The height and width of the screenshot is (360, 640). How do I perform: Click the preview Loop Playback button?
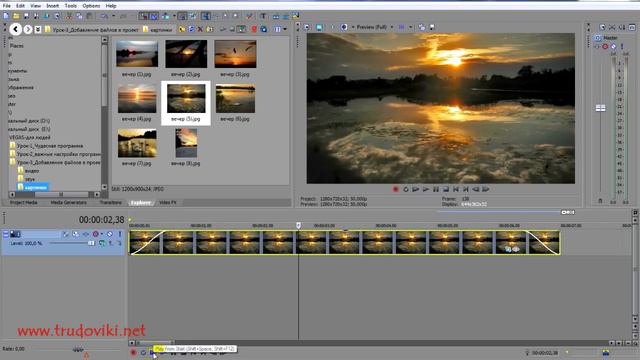pyautogui.click(x=405, y=189)
